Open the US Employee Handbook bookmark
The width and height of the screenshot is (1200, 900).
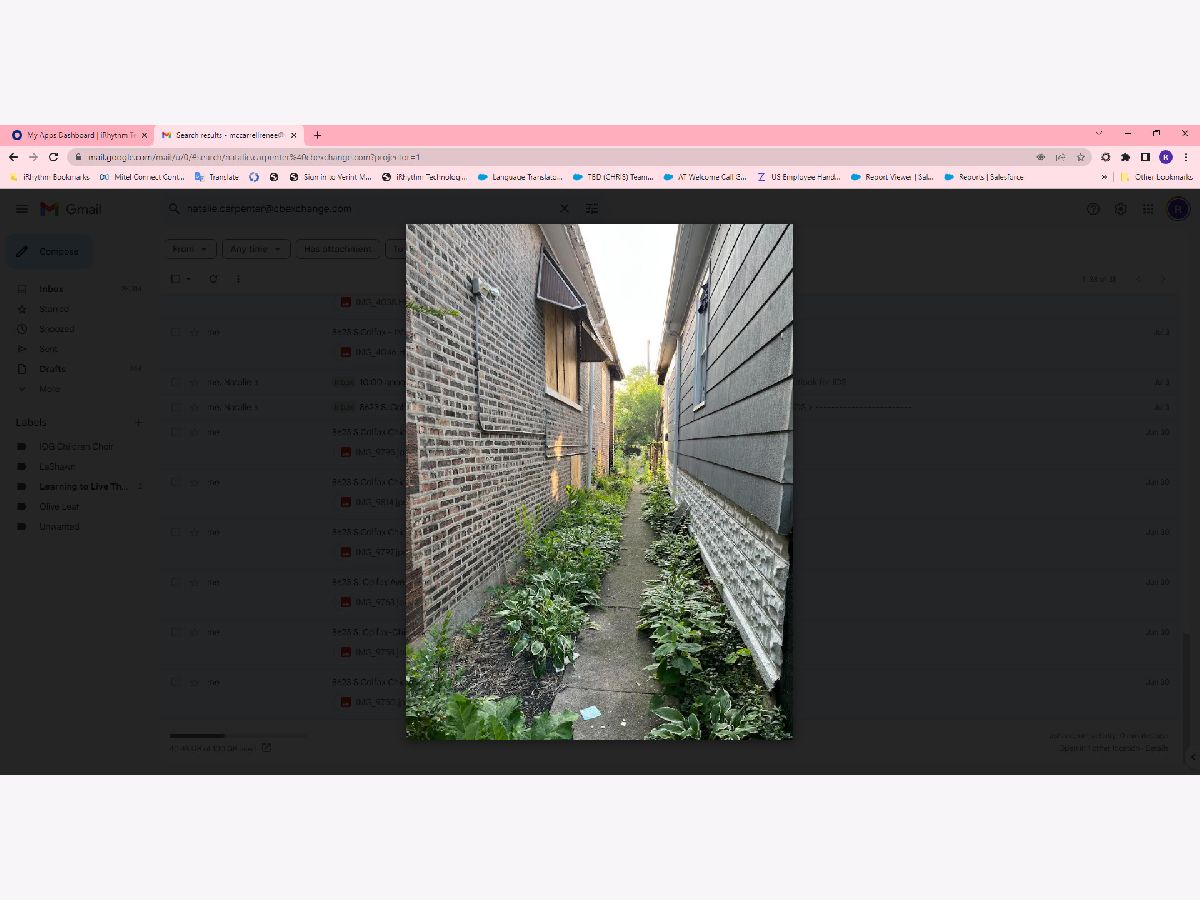coord(797,177)
